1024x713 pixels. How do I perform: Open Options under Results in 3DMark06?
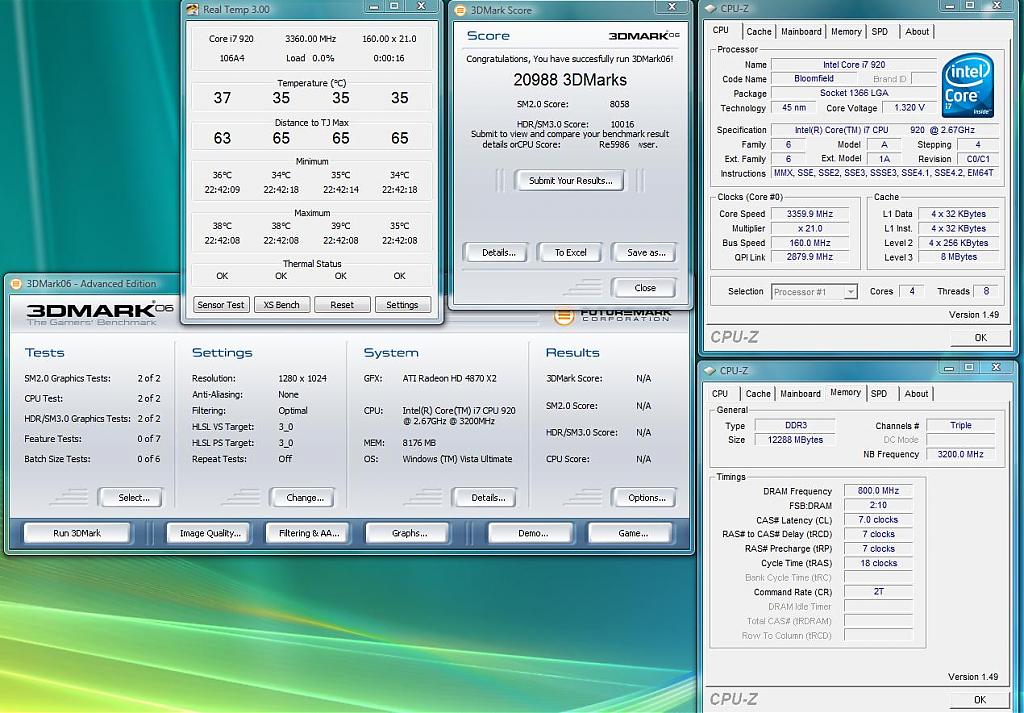(x=647, y=498)
